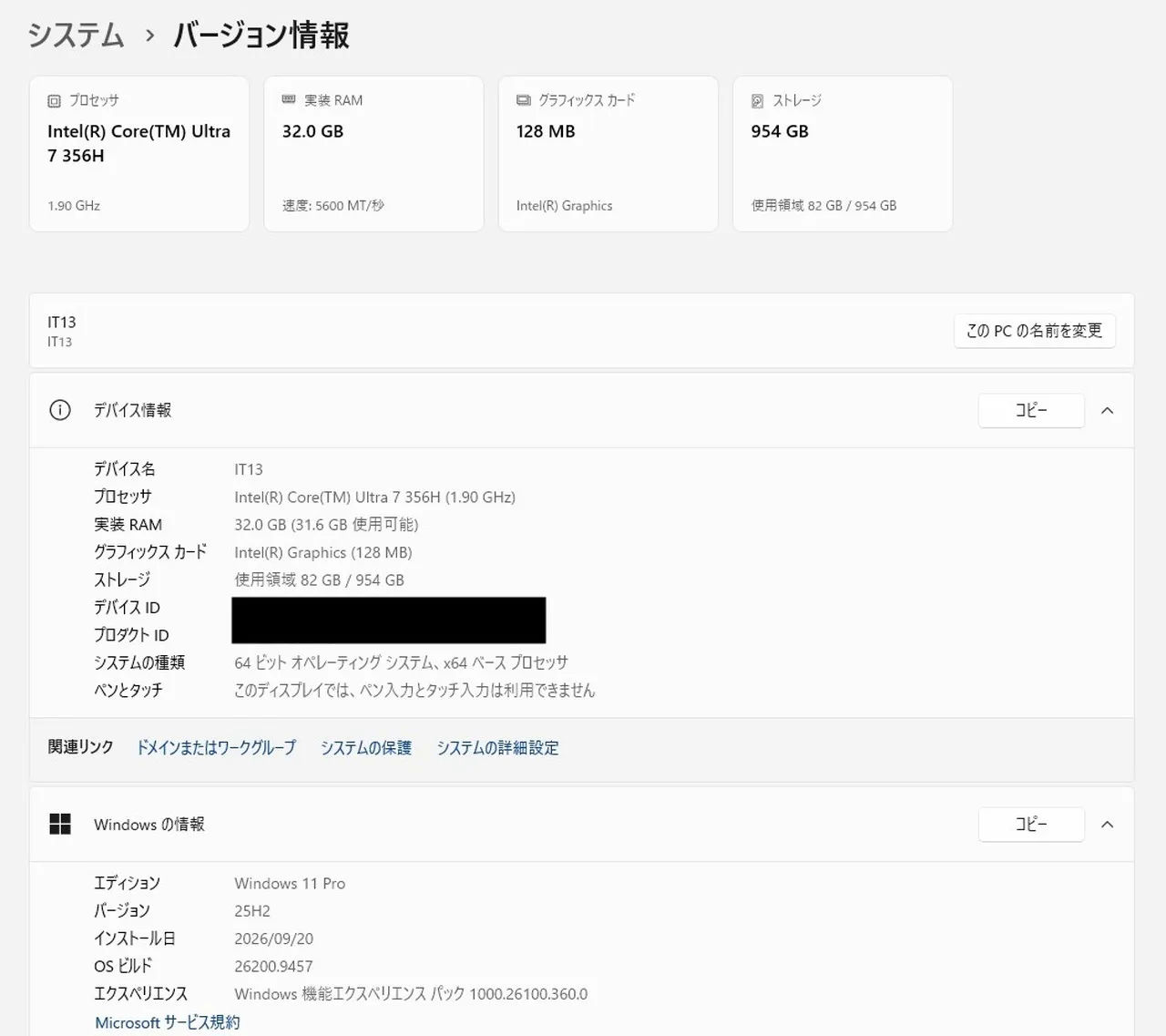Select the プロセッサ summary card
The width and height of the screenshot is (1166, 1036).
point(139,153)
